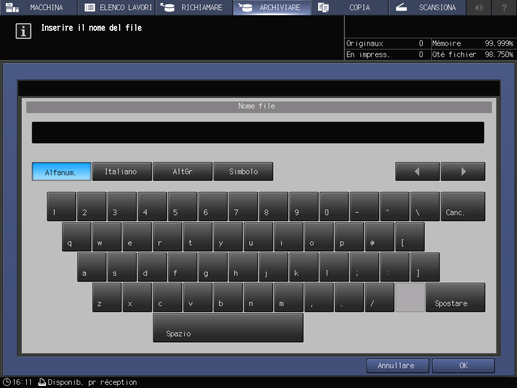Viewport: 517px width, 388px height.
Task: Tap the z key
Action: 107,297
